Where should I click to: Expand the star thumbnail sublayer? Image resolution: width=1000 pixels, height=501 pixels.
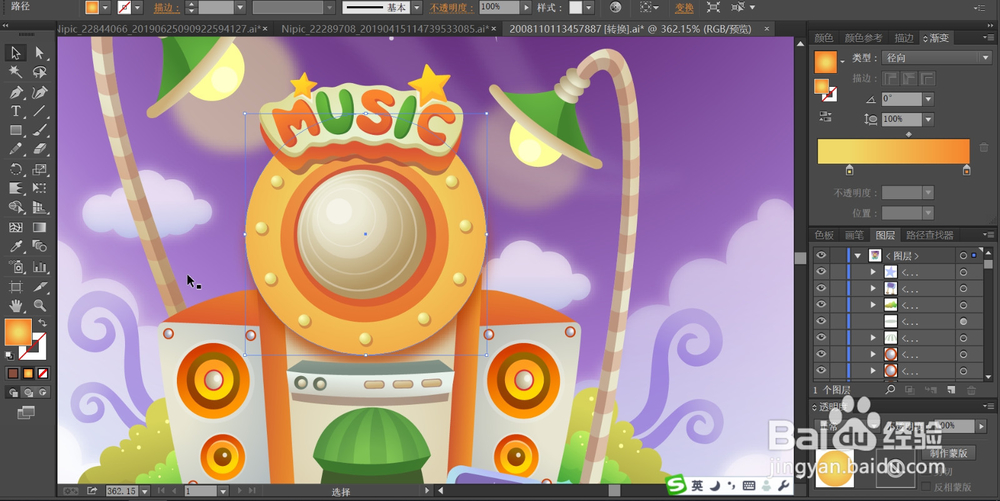tap(874, 272)
